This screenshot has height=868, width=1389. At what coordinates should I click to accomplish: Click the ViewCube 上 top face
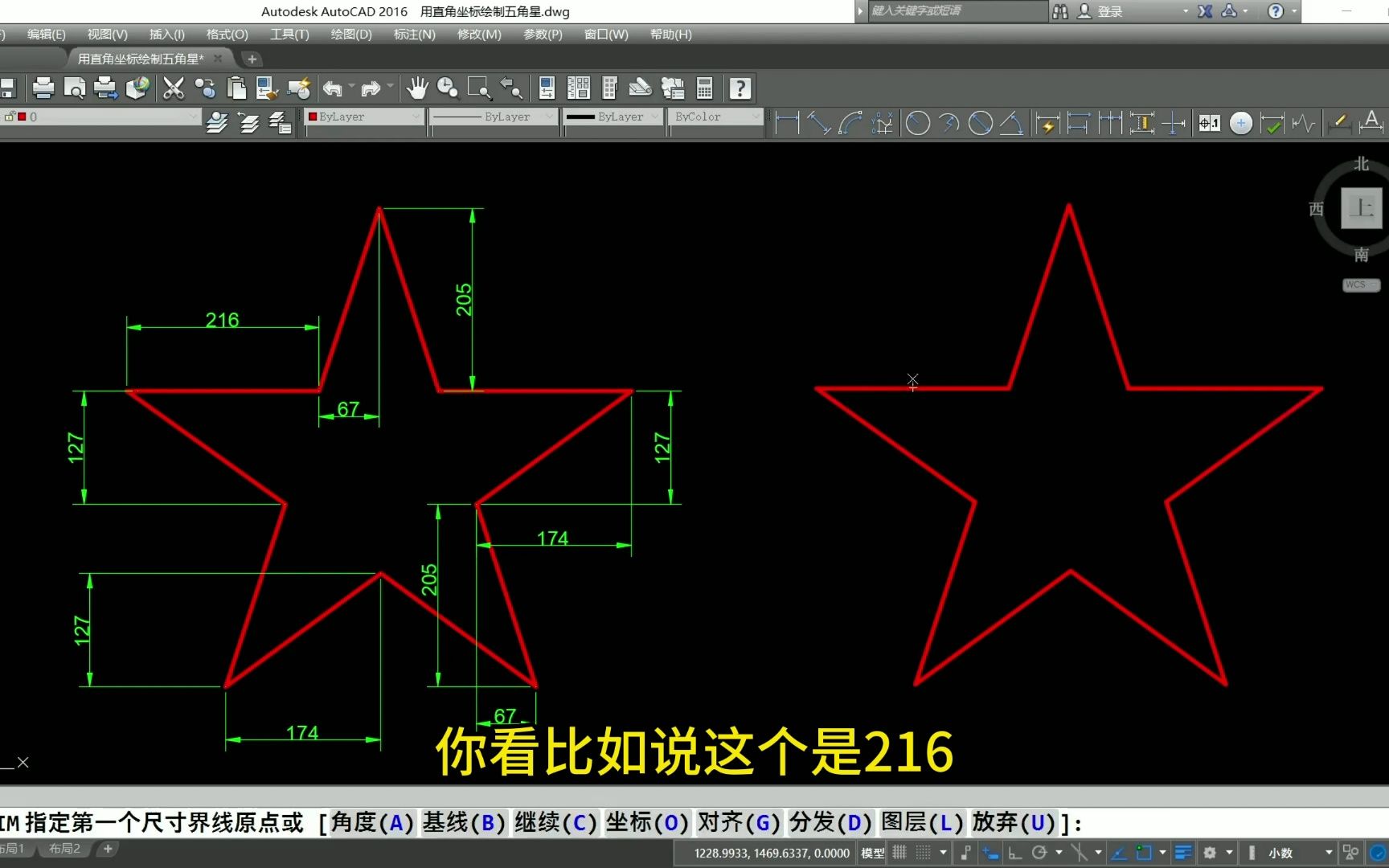1362,208
